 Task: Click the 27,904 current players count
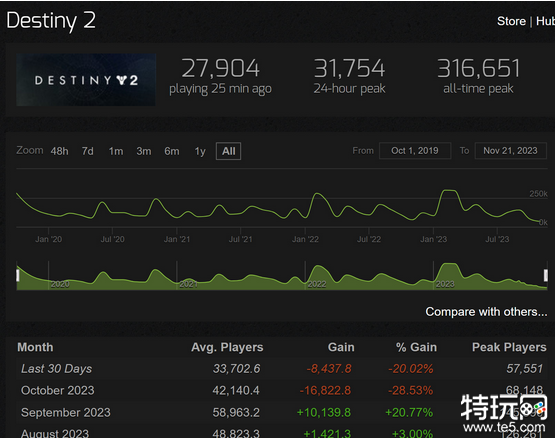pyautogui.click(x=221, y=68)
